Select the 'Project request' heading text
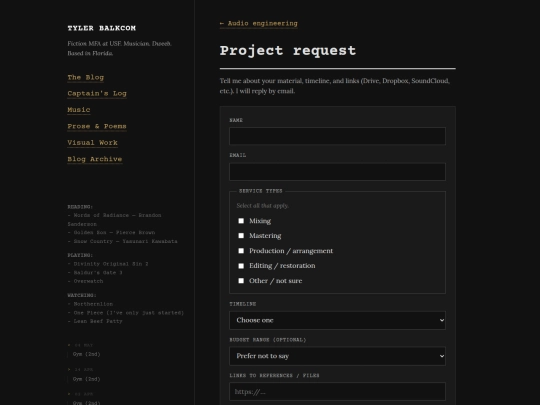This screenshot has width=540, height=405. [288, 51]
